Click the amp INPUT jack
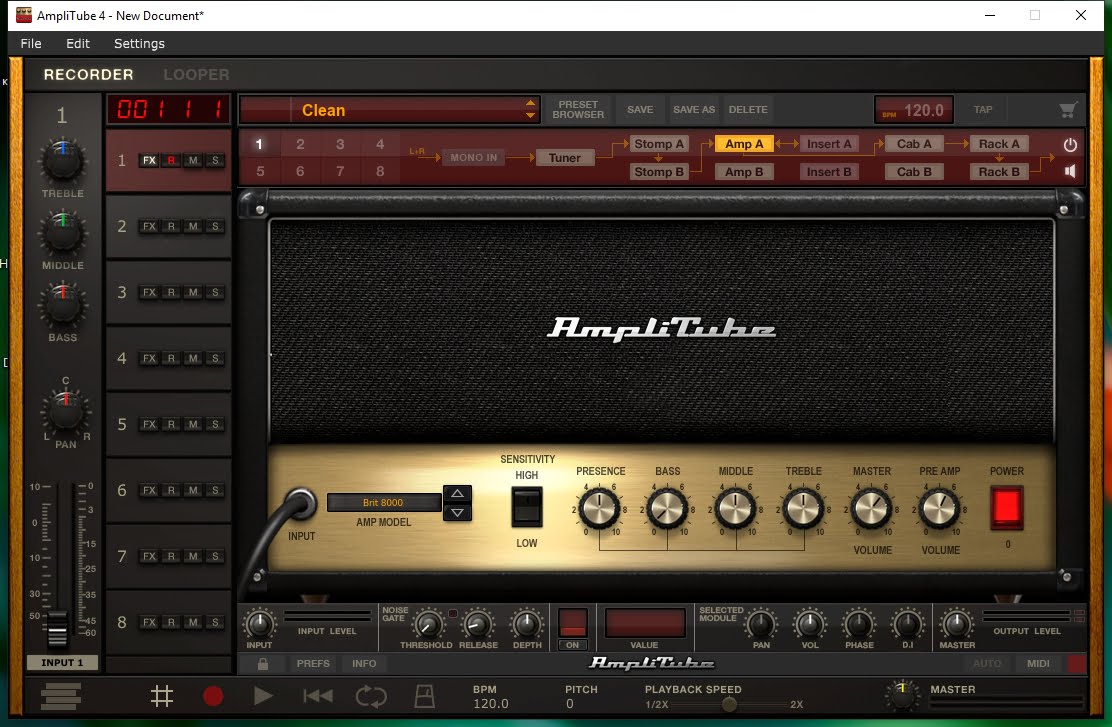 pyautogui.click(x=301, y=504)
